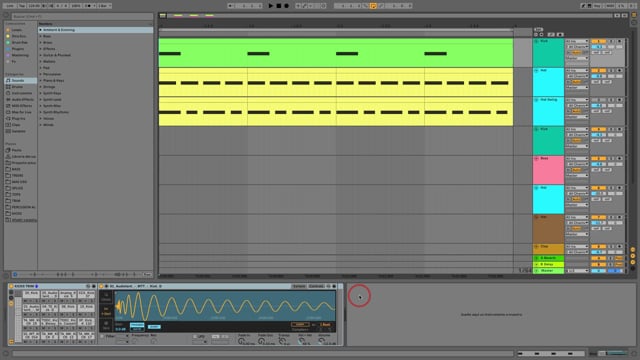The height and width of the screenshot is (360, 640).
Task: Expand the Mallets folder
Action: click(40, 61)
